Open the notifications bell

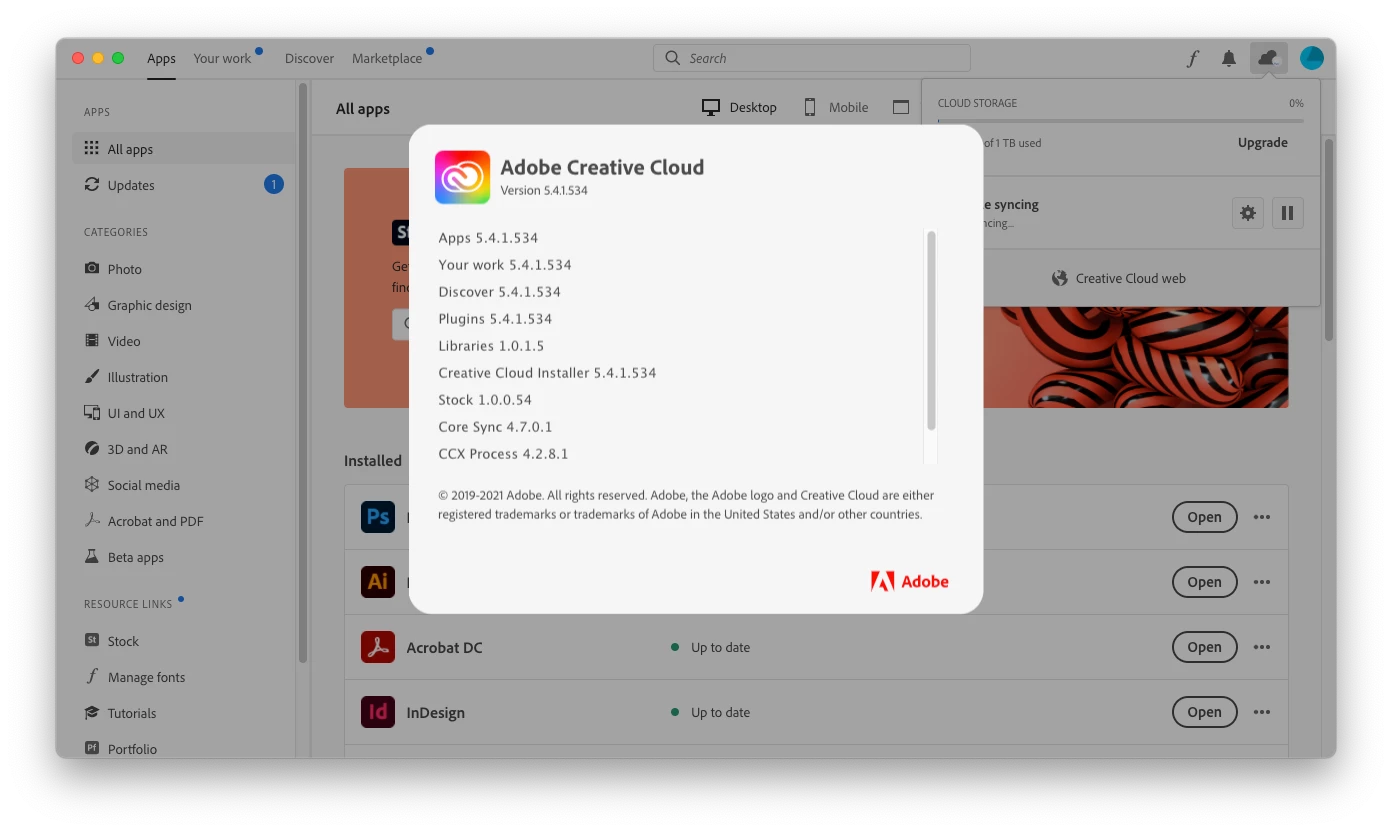tap(1229, 59)
